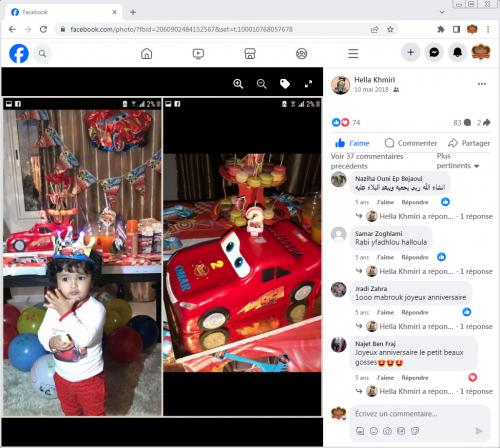Reply to Jradi Zahra's comment
The width and height of the screenshot is (500, 448).
[415, 312]
